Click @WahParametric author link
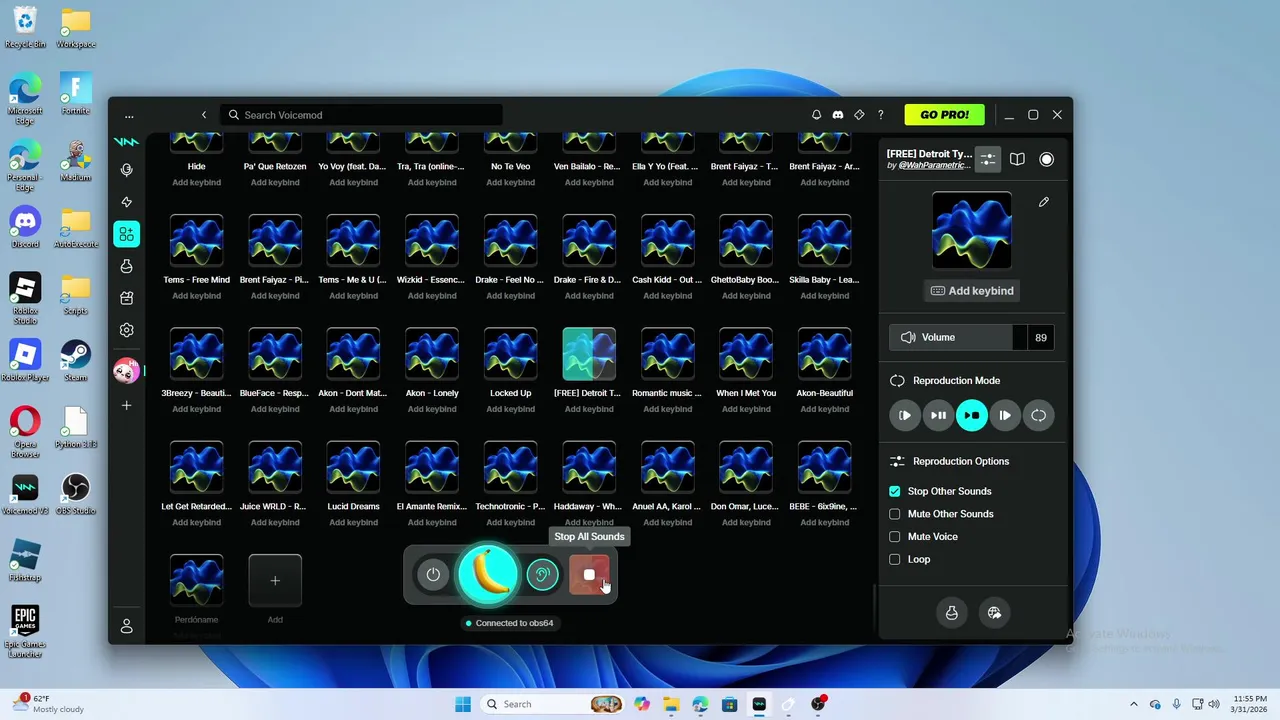The height and width of the screenshot is (720, 1280). (934, 166)
